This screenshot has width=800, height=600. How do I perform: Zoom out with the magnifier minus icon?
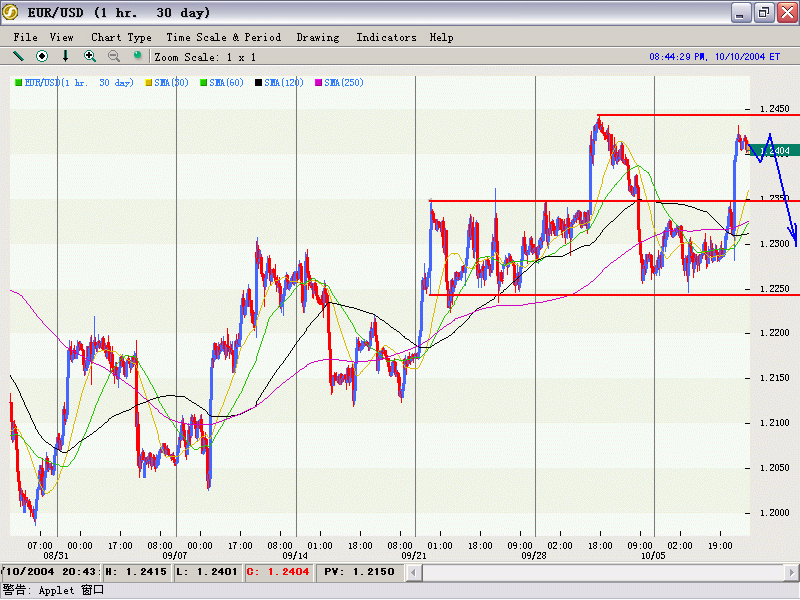coord(114,56)
